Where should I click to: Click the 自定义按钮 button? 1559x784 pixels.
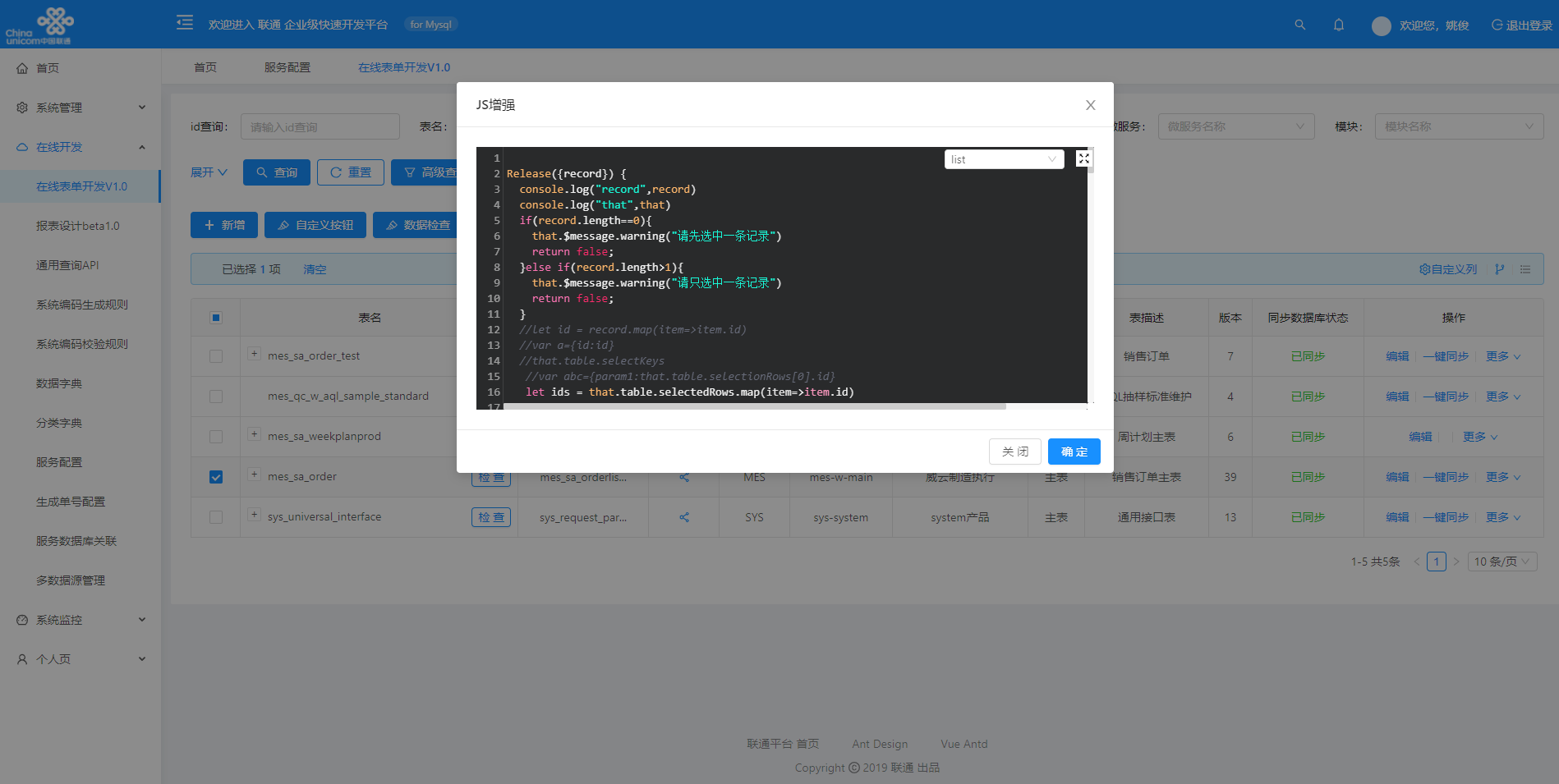(315, 225)
